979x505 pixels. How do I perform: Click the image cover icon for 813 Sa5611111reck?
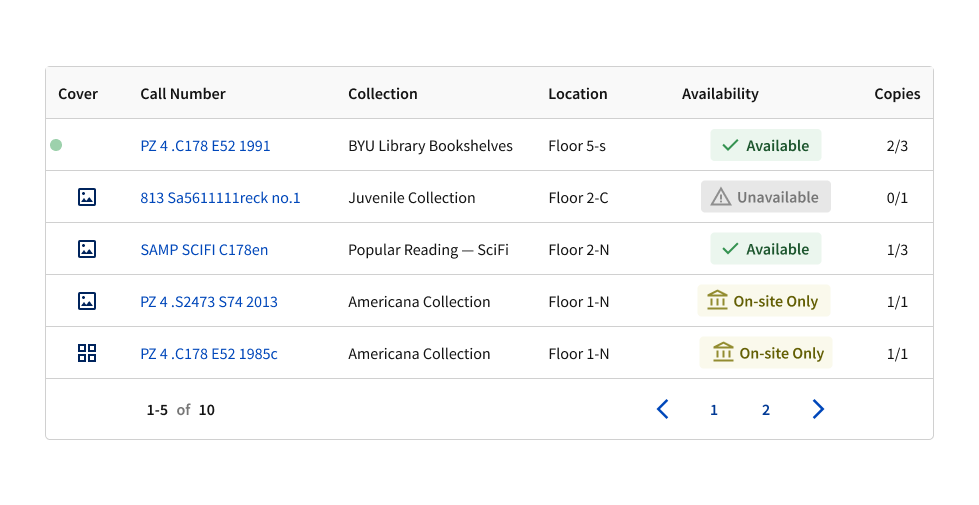click(87, 197)
